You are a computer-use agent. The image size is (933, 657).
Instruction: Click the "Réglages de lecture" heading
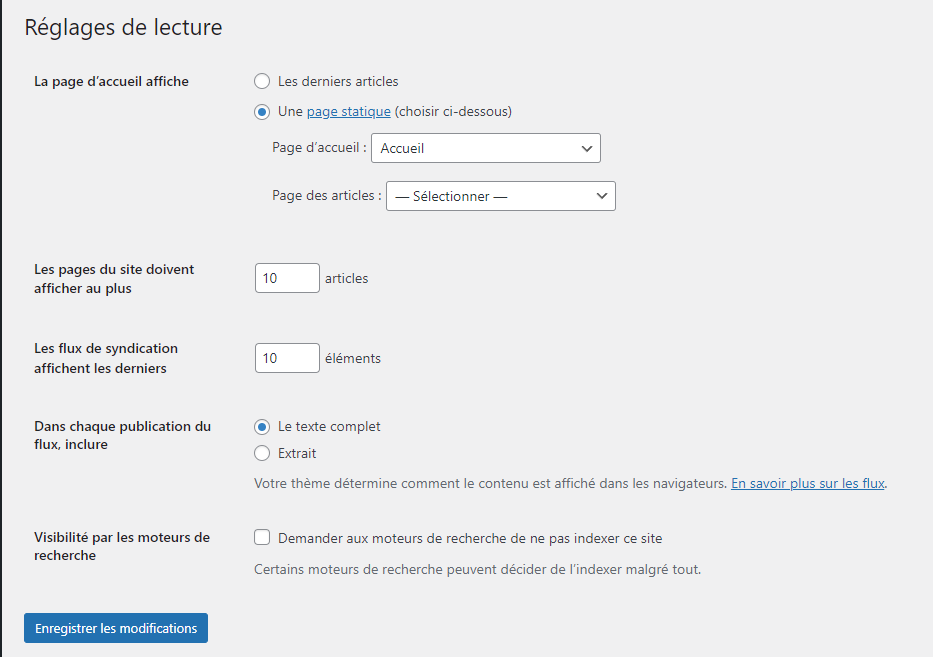coord(123,27)
